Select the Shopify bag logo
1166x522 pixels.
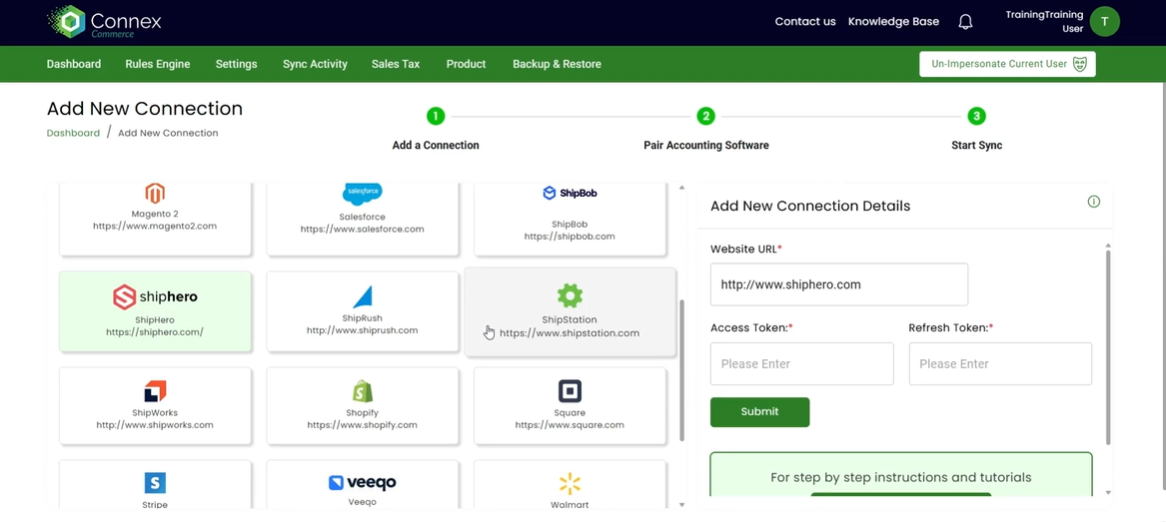[362, 391]
